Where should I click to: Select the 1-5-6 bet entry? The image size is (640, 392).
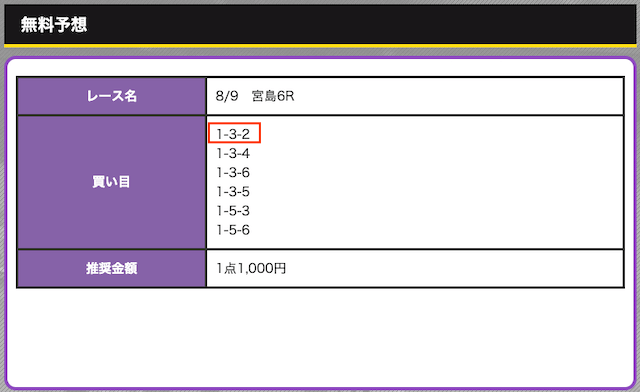[x=233, y=230]
